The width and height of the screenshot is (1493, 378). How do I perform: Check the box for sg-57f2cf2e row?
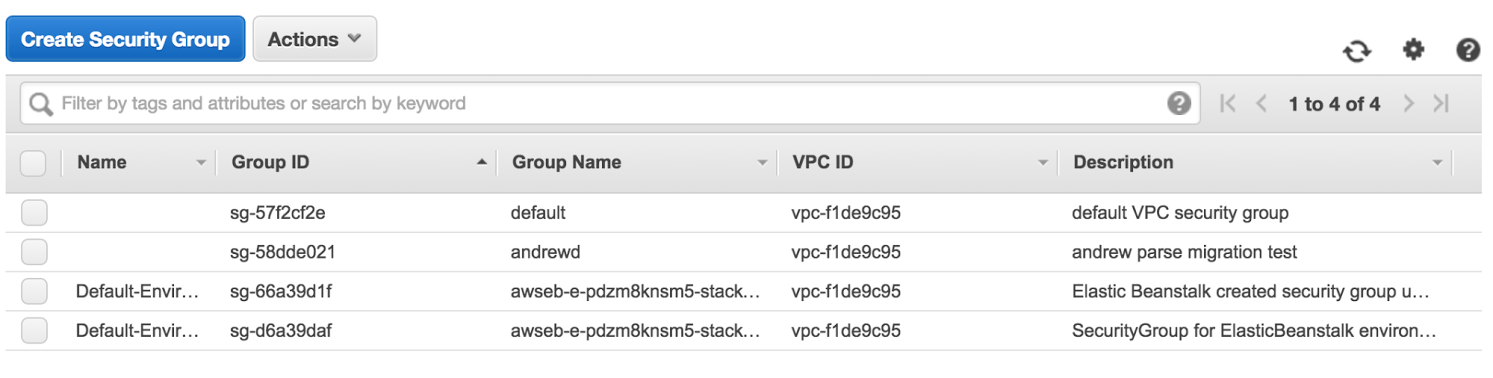pyautogui.click(x=34, y=213)
